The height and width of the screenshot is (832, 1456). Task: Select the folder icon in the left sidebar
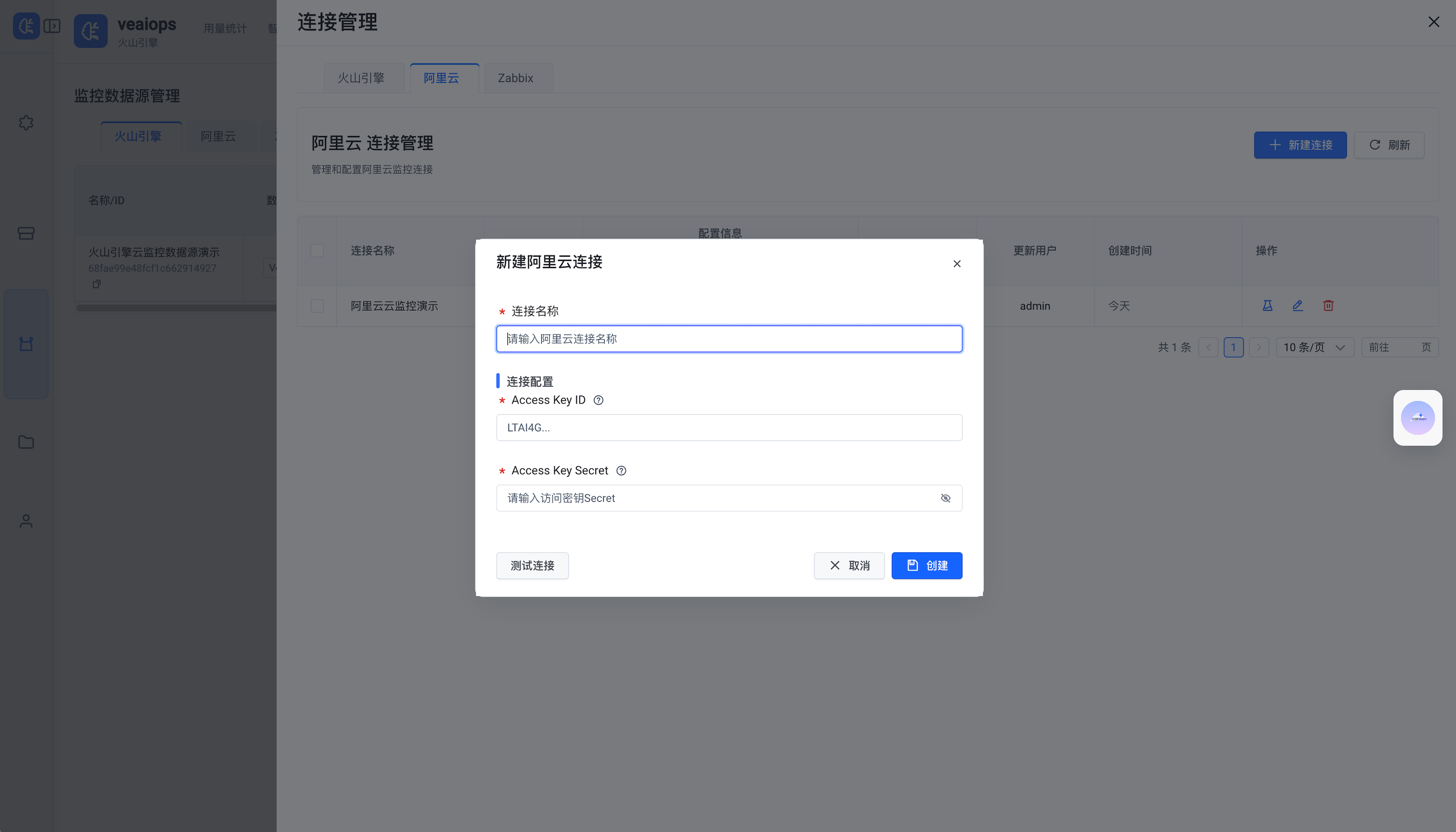point(26,442)
